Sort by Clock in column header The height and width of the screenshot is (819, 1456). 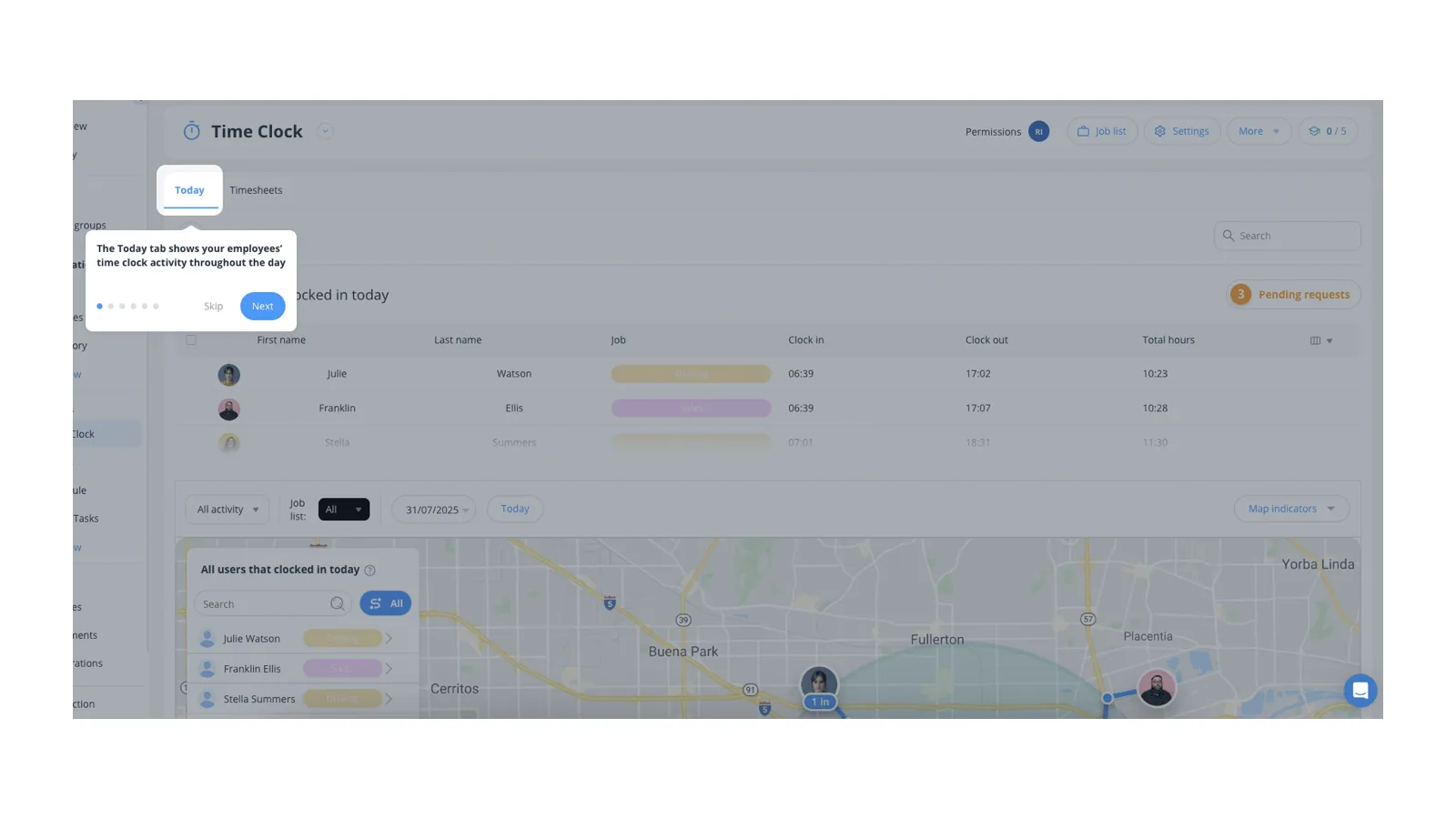(805, 339)
